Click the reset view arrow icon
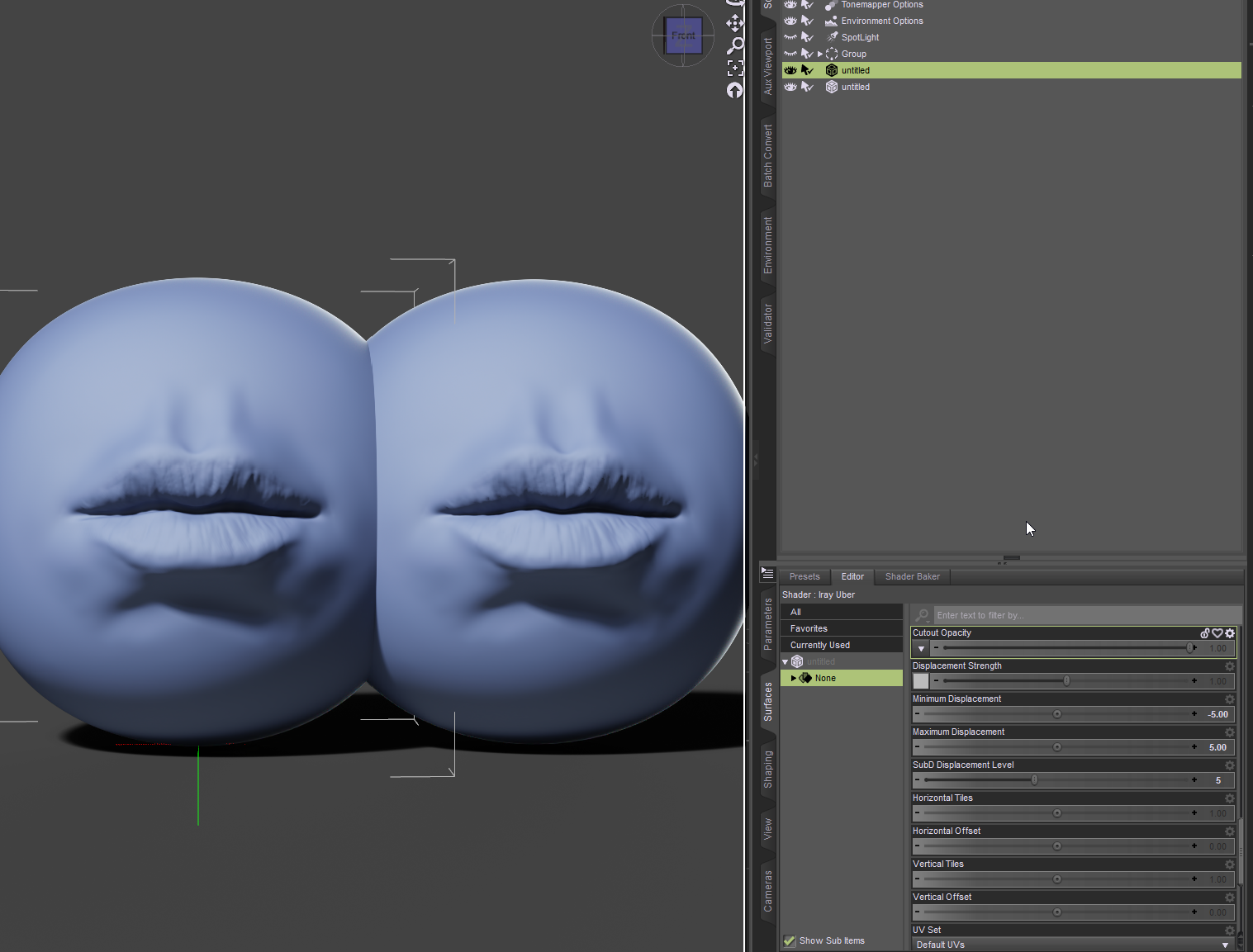This screenshot has width=1253, height=952. click(x=734, y=90)
